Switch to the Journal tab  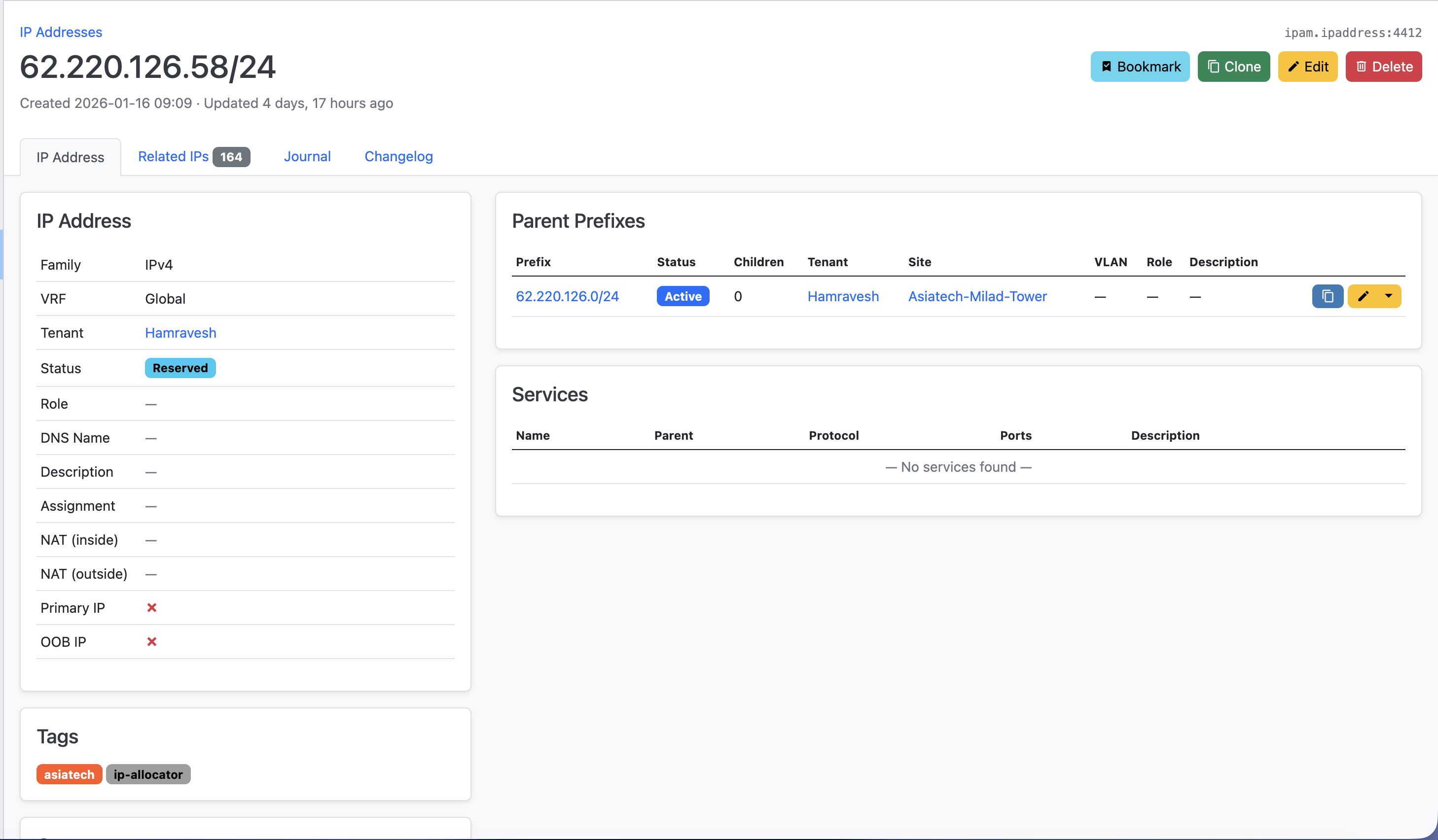(307, 156)
